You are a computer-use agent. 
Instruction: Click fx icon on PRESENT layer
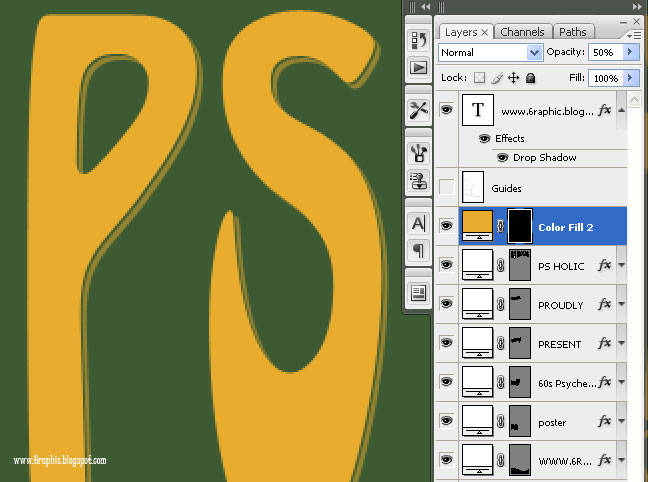click(x=604, y=343)
